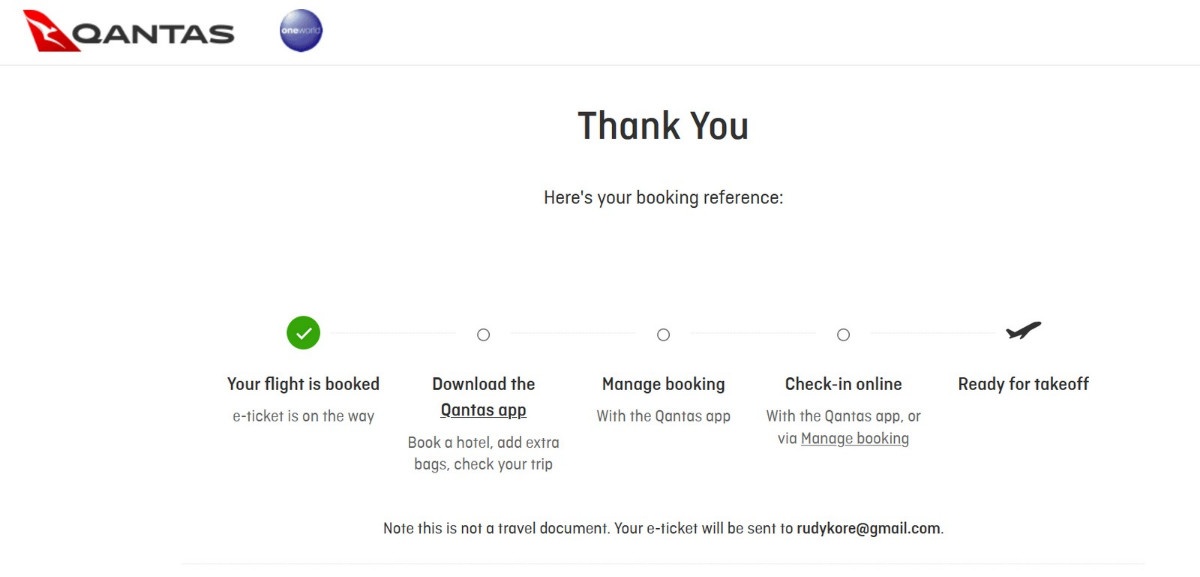Screen dimensions: 1200x577
Task: Click the "With the Qantas app" text under Manage booking
Action: click(x=663, y=416)
